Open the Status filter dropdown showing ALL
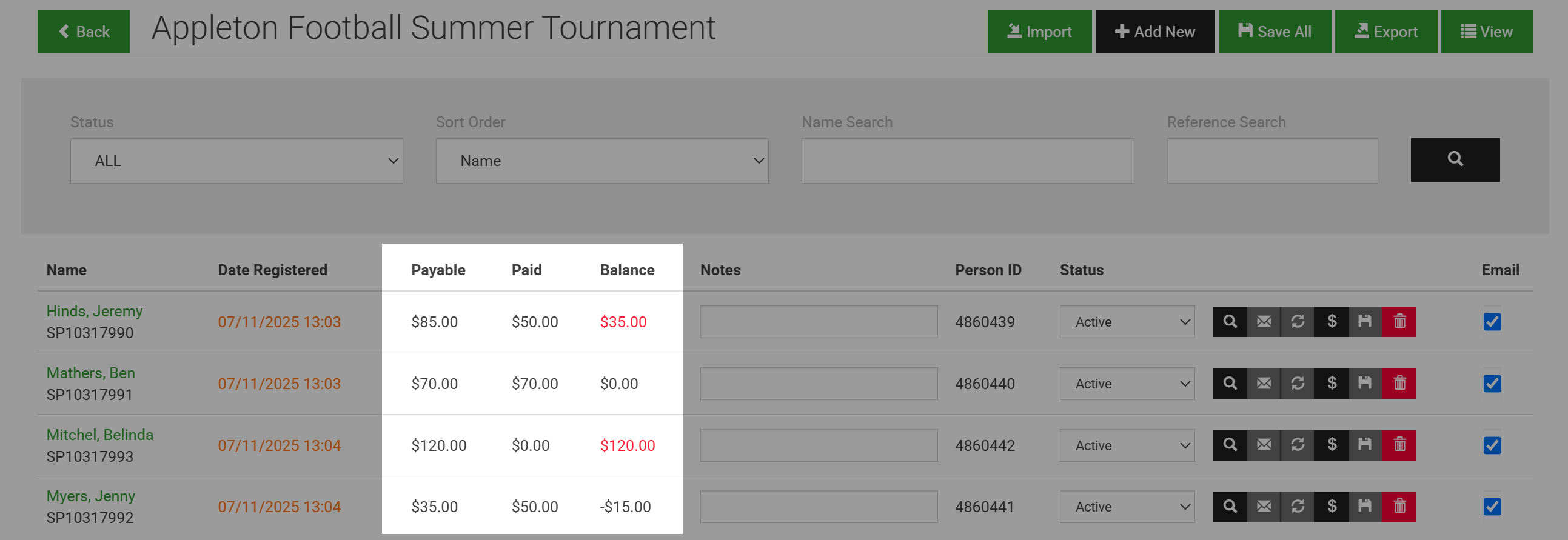 (x=236, y=161)
